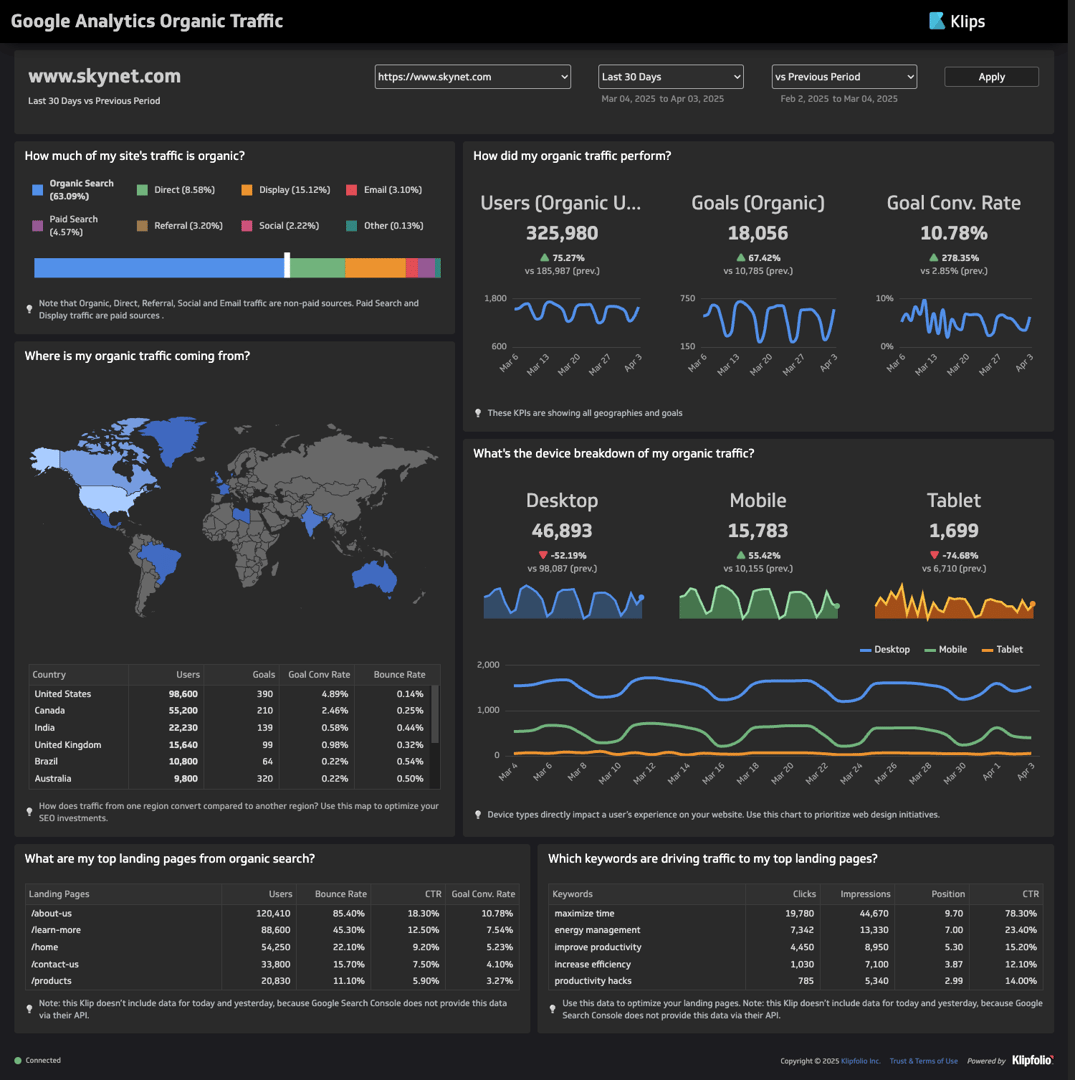The image size is (1075, 1080).
Task: Select the lightbulb icon under the KPI charts
Action: 477,412
